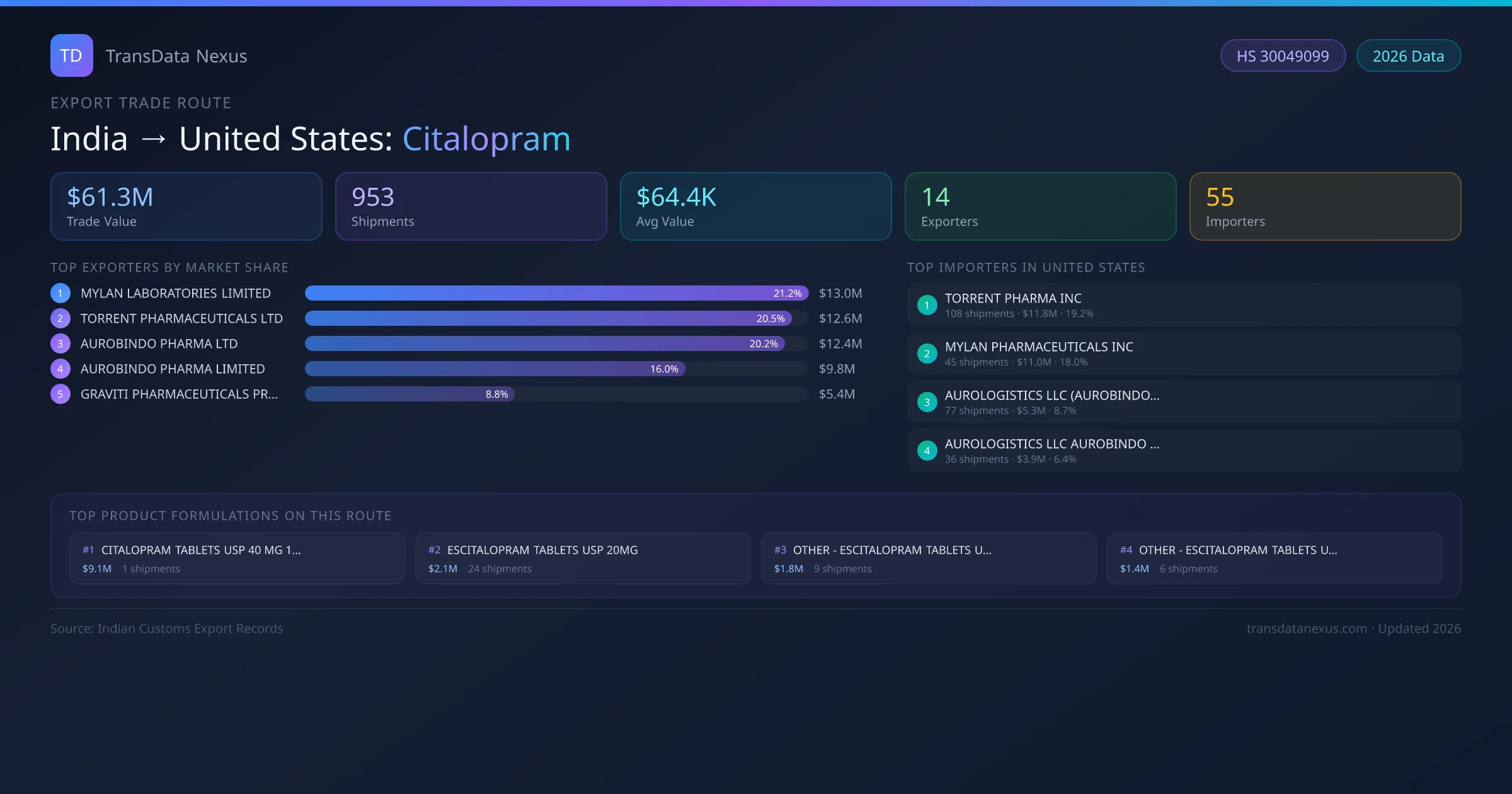The height and width of the screenshot is (794, 1512).
Task: Select the green badge beside TORRENT PHARMA INC
Action: pyautogui.click(x=927, y=305)
